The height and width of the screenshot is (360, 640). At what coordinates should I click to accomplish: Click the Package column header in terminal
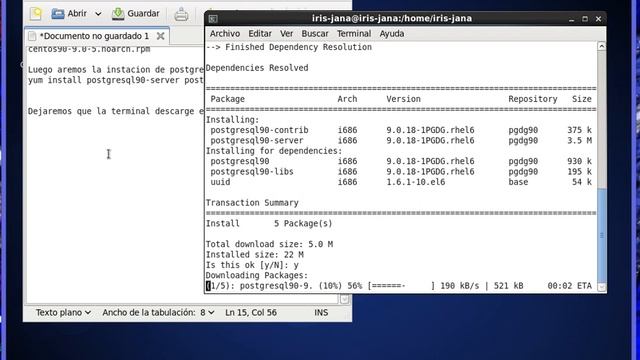point(227,99)
